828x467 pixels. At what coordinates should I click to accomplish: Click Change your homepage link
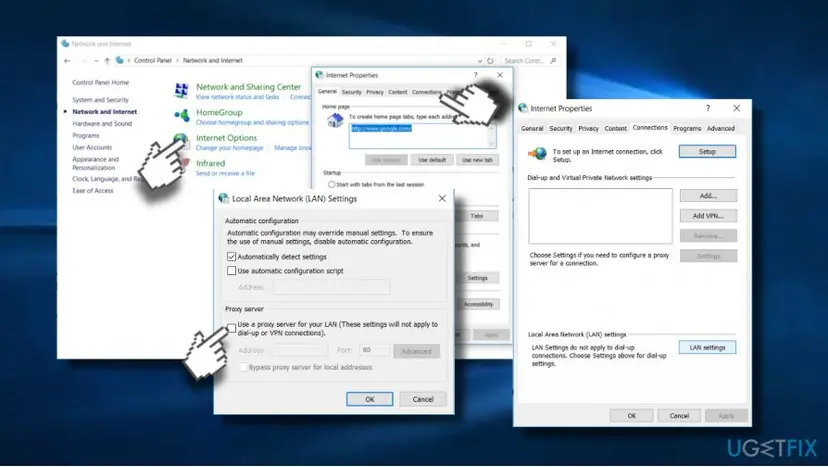(x=229, y=148)
